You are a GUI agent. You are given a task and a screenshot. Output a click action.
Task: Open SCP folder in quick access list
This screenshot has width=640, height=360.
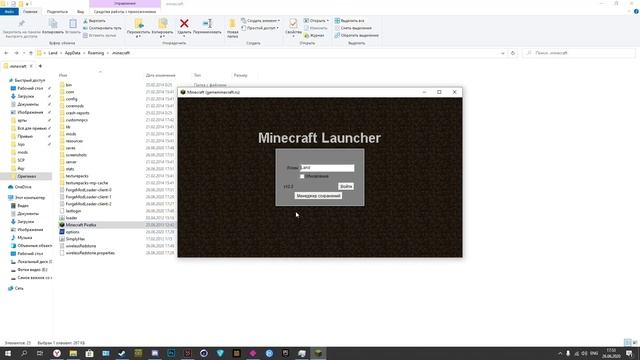tap(21, 160)
